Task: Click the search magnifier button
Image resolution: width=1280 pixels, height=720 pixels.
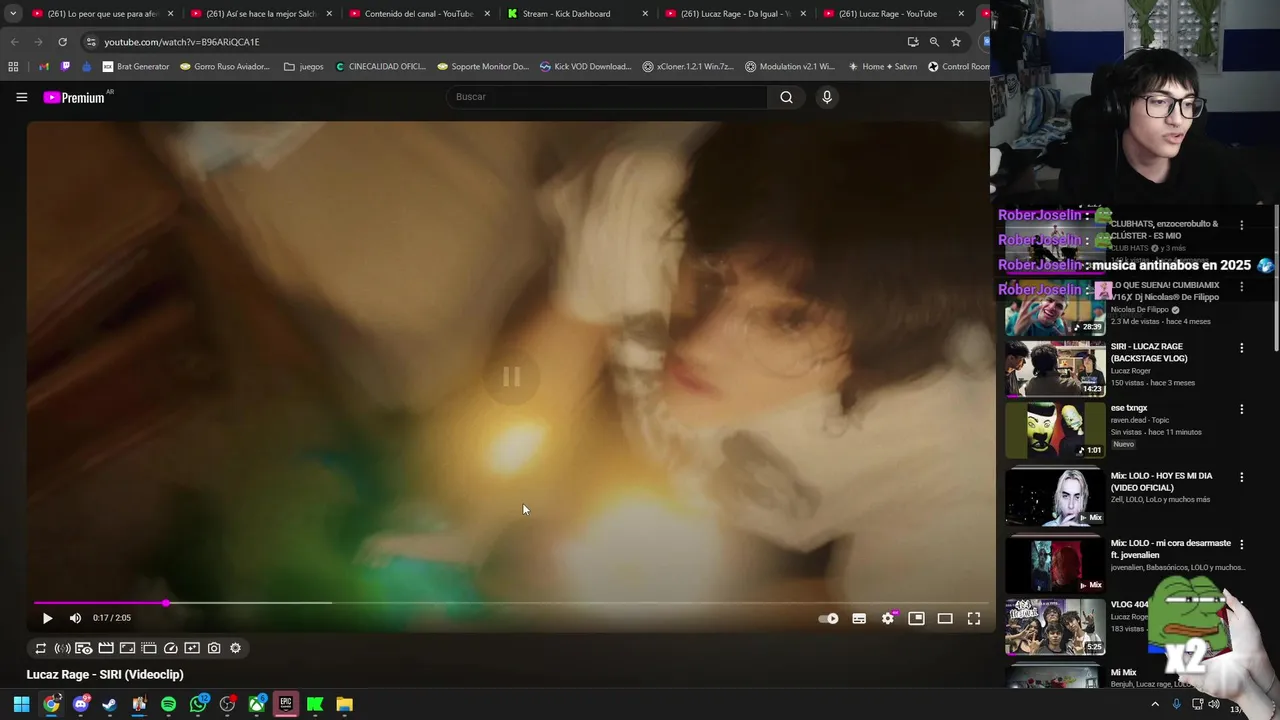Action: point(786,97)
